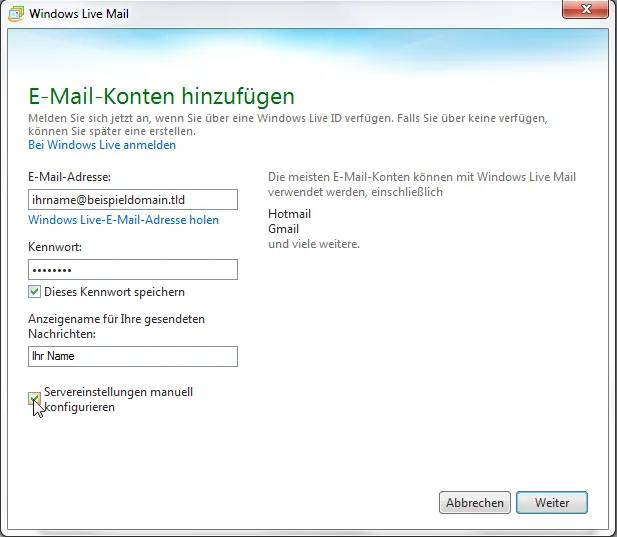Click the Anzeigename field containing 'Ihr Name'
The height and width of the screenshot is (537, 617).
click(x=133, y=356)
